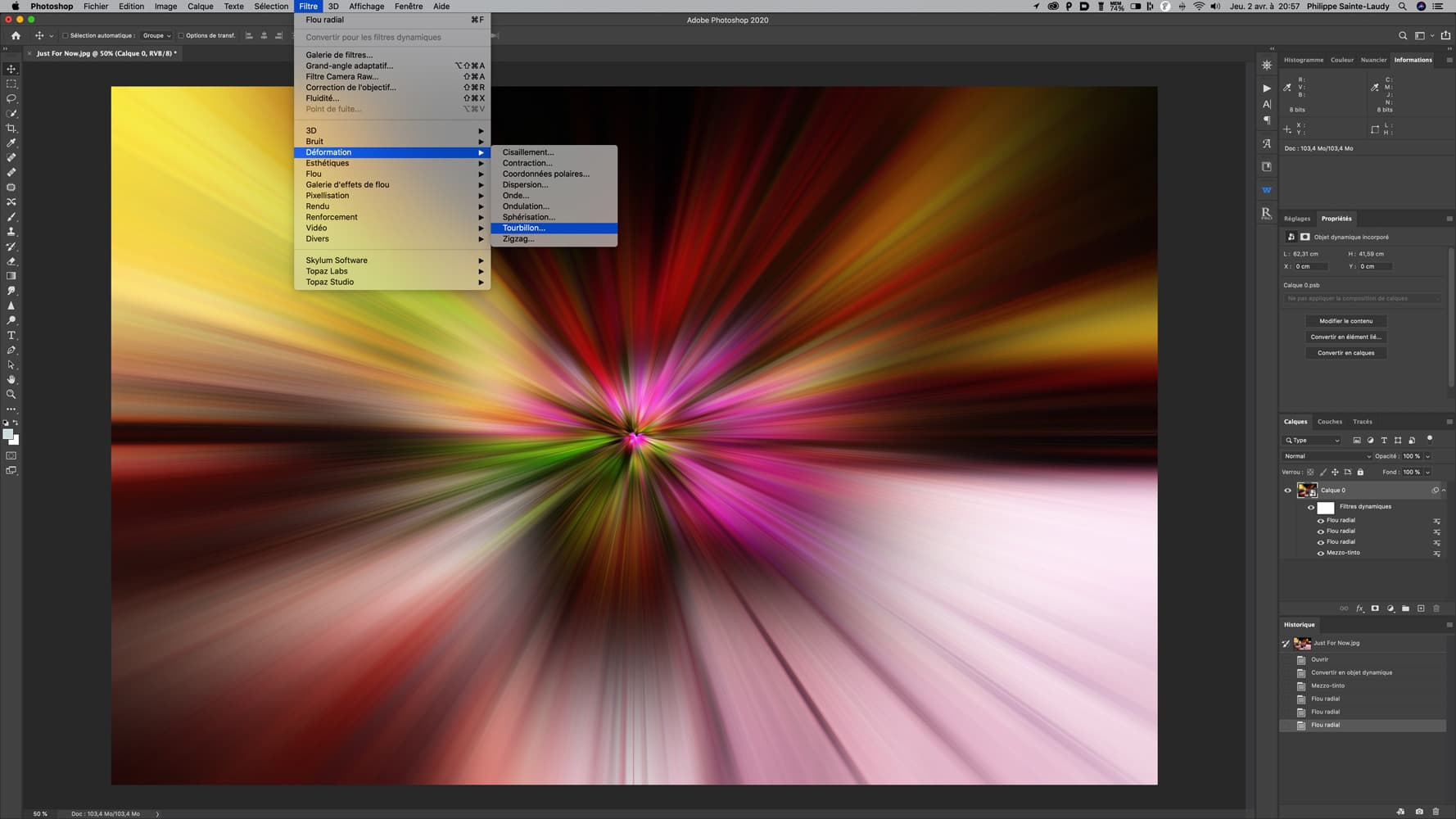
Task: Toggle visibility of the Mezzo-tinto smart filter
Action: click(x=1320, y=553)
